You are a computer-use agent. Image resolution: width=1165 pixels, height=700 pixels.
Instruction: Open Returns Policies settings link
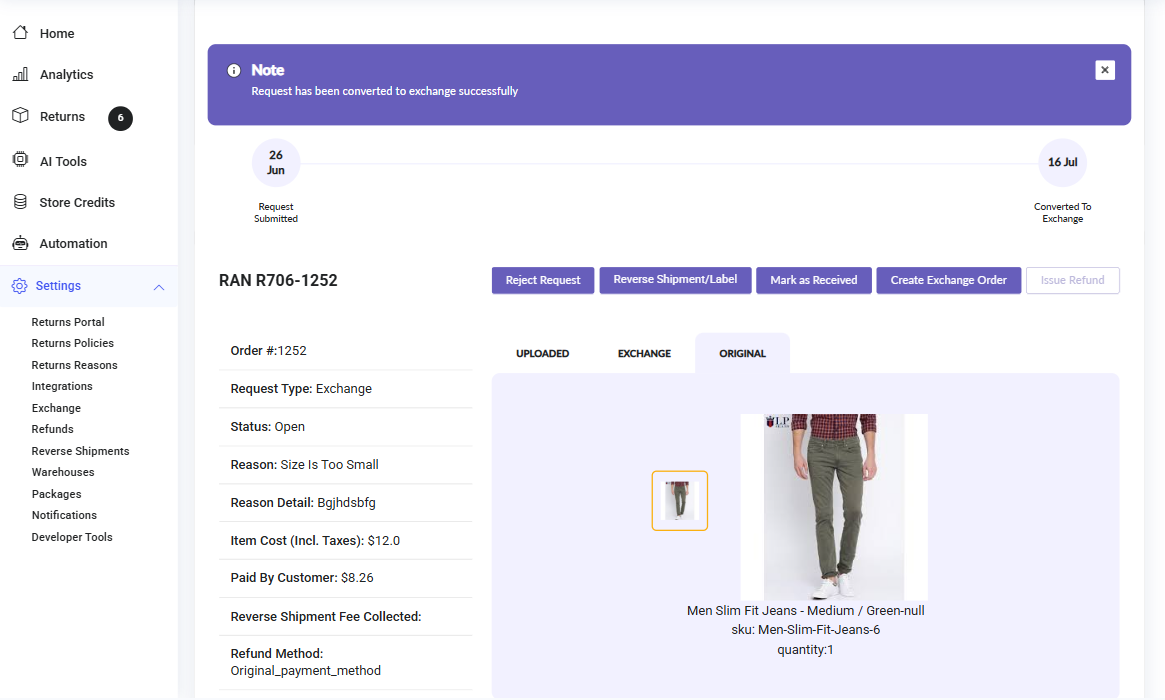pyautogui.click(x=72, y=343)
